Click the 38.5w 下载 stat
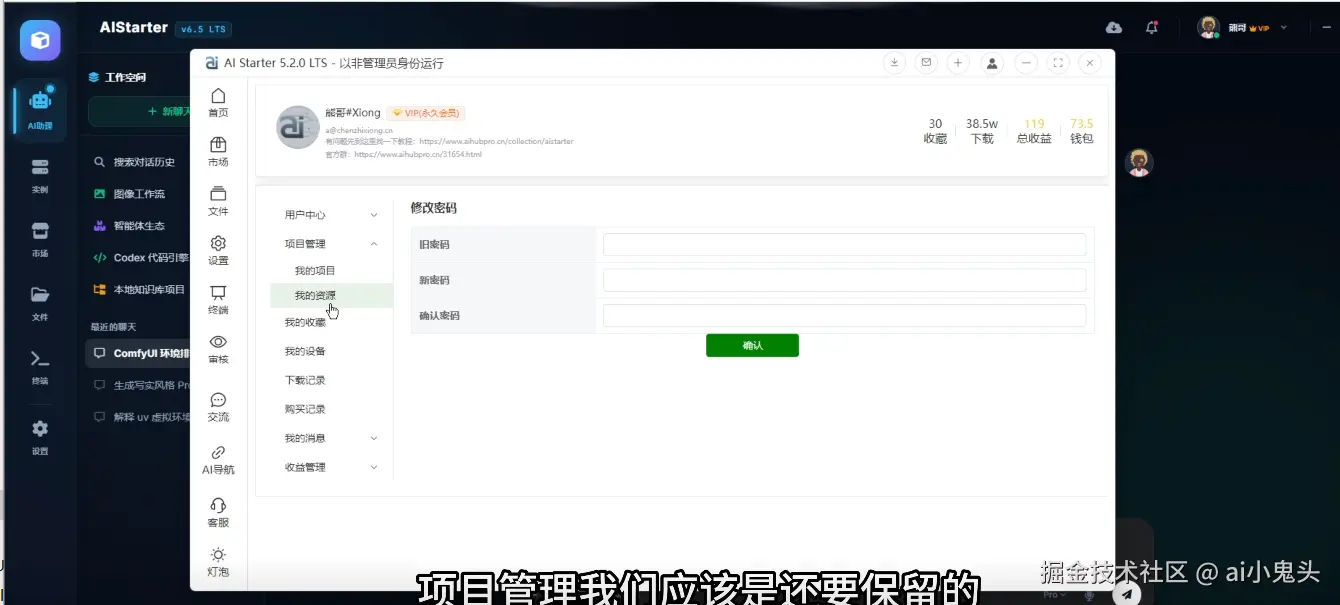This screenshot has height=605, width=1340. [982, 131]
